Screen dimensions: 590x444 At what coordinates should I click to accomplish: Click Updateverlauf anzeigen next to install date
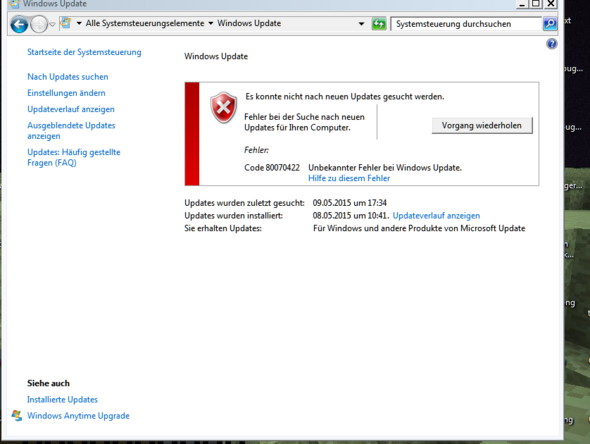click(x=436, y=216)
